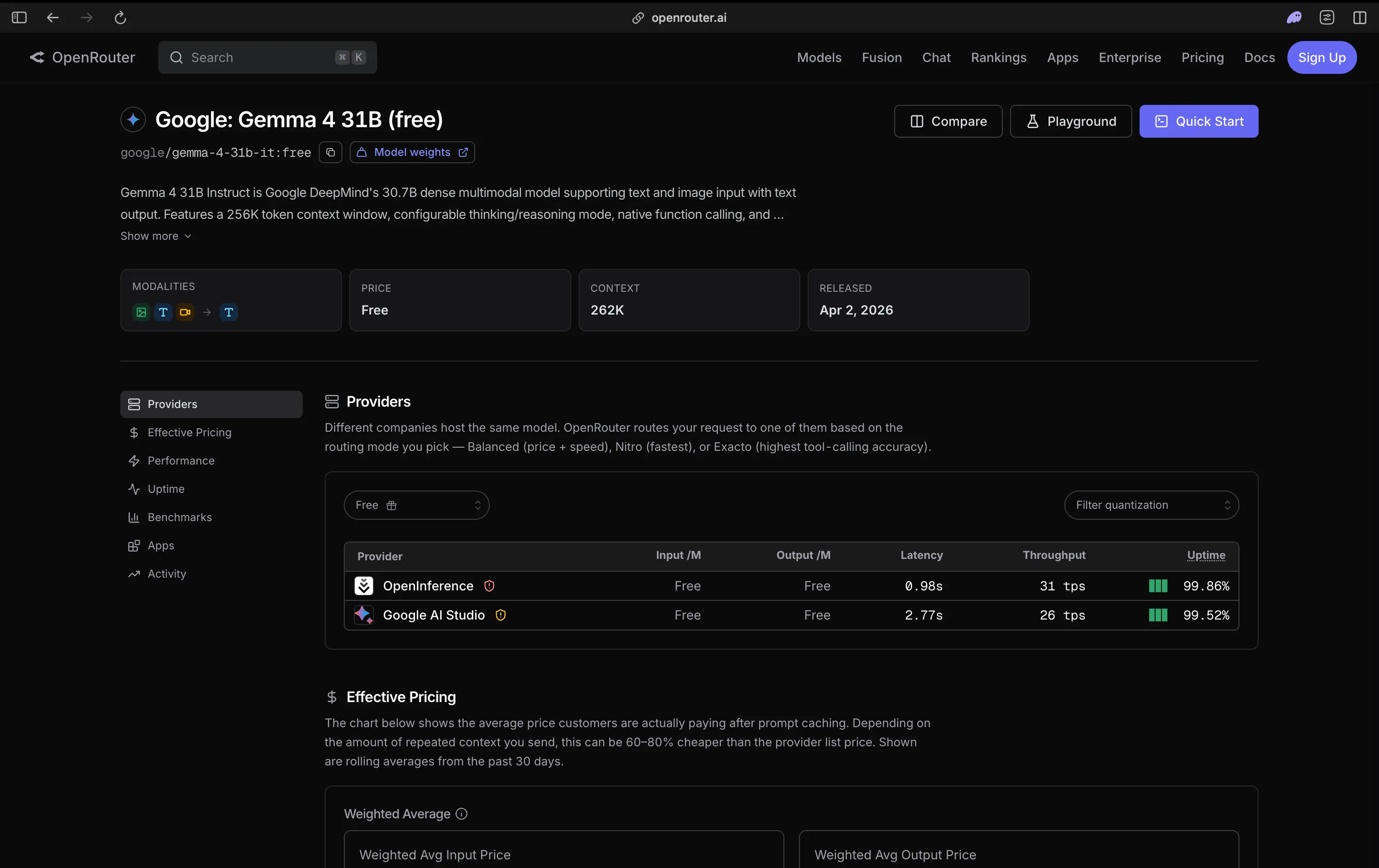This screenshot has height=868, width=1379.
Task: Open the Filter quantization dropdown
Action: coord(1151,505)
